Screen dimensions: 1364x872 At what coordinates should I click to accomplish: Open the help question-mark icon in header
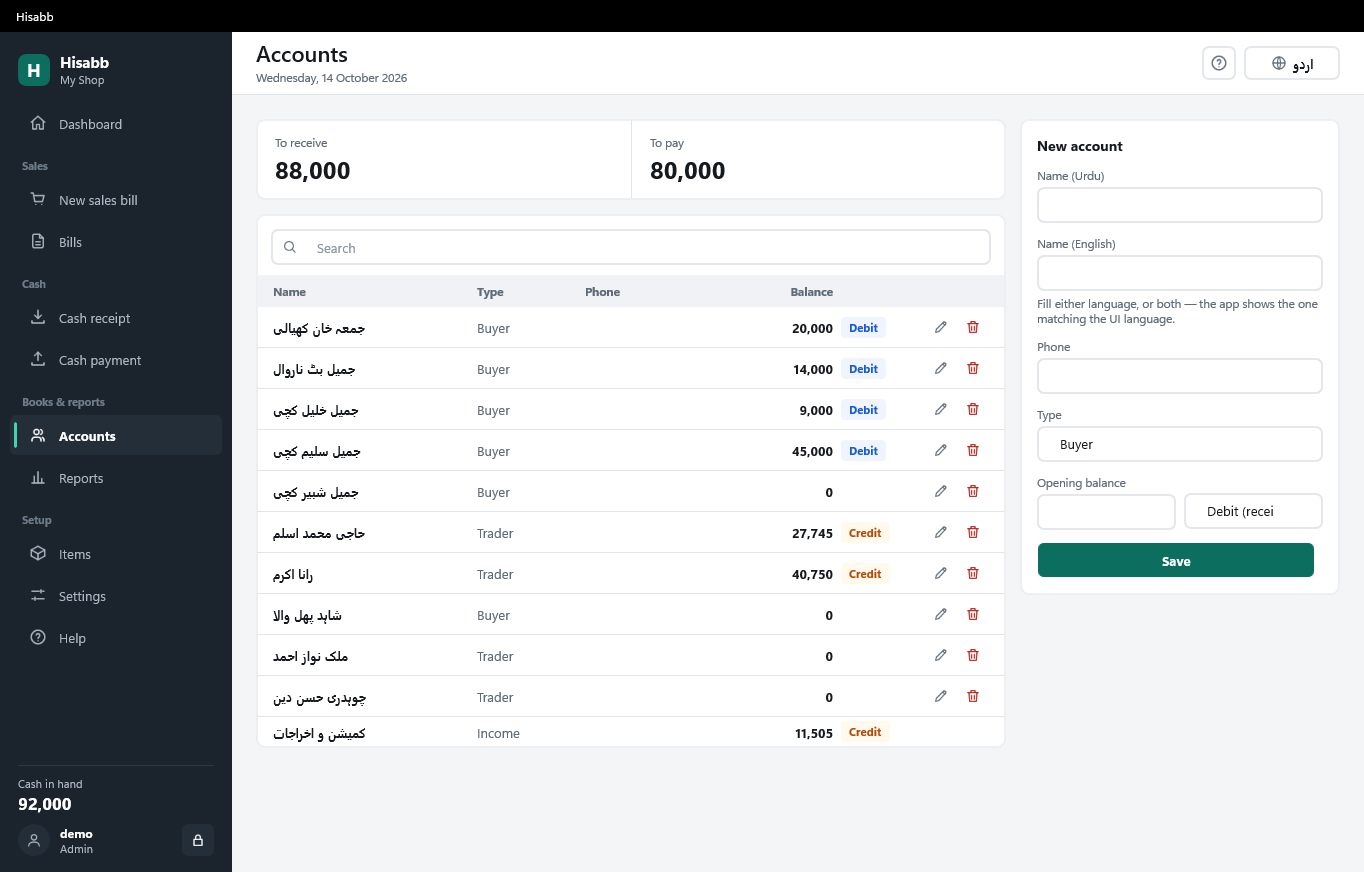pos(1219,63)
